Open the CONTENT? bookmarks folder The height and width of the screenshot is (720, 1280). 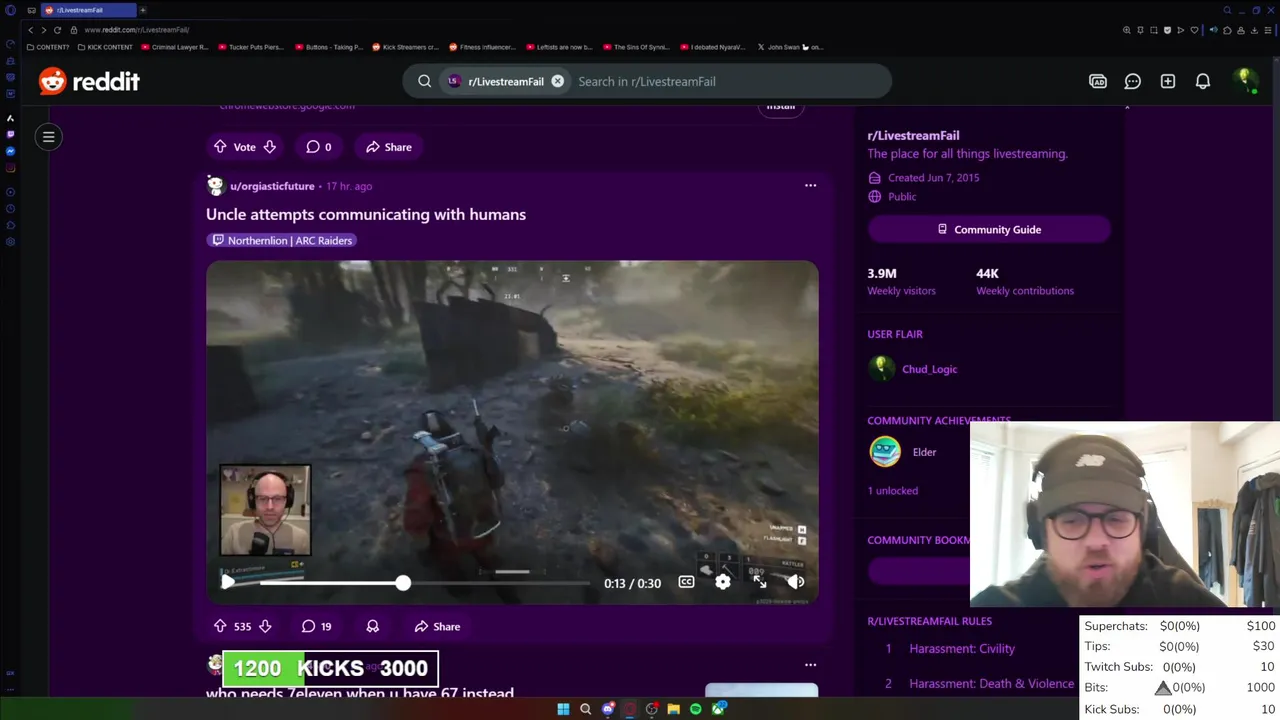[47, 47]
